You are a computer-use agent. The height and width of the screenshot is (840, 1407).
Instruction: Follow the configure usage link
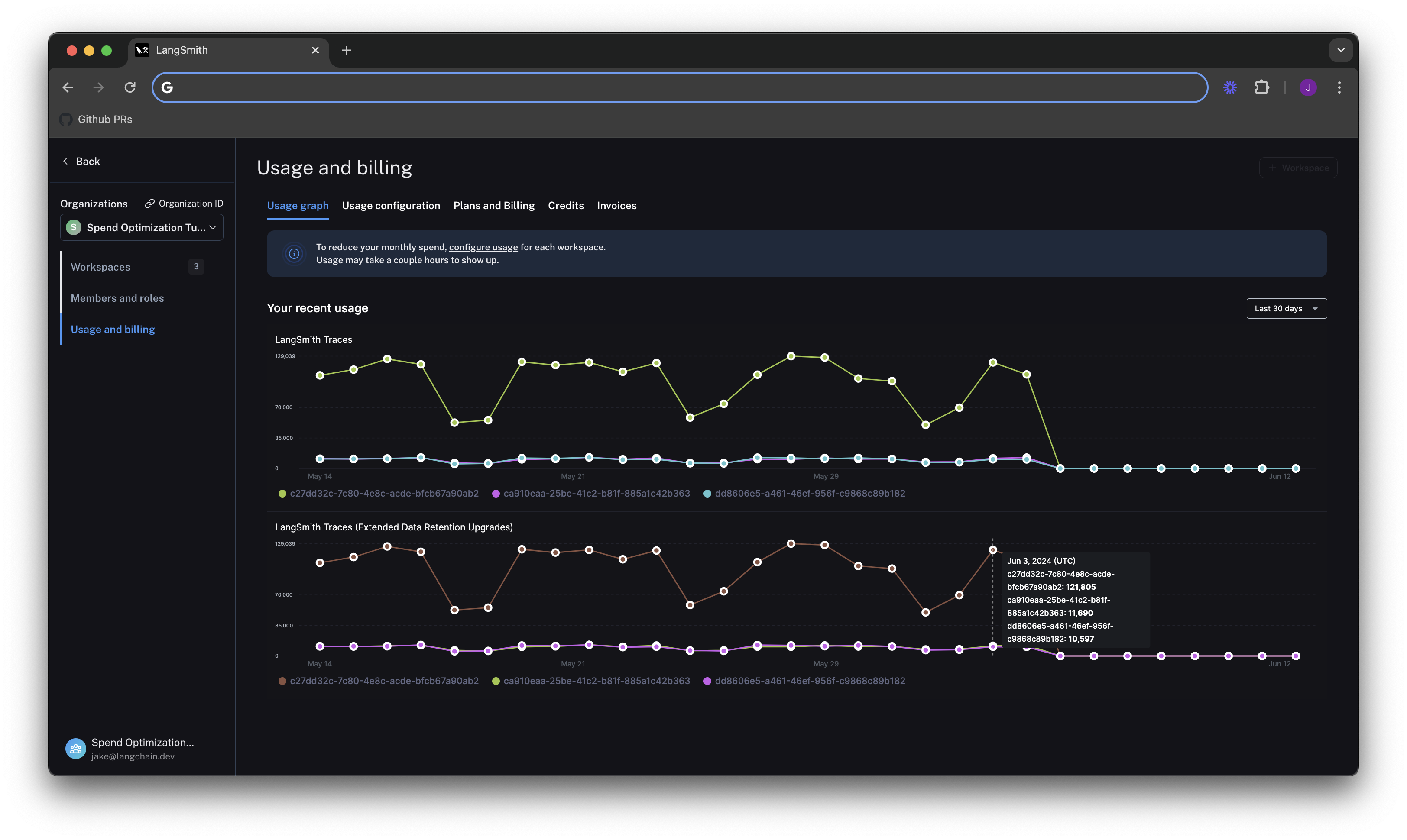(x=483, y=247)
